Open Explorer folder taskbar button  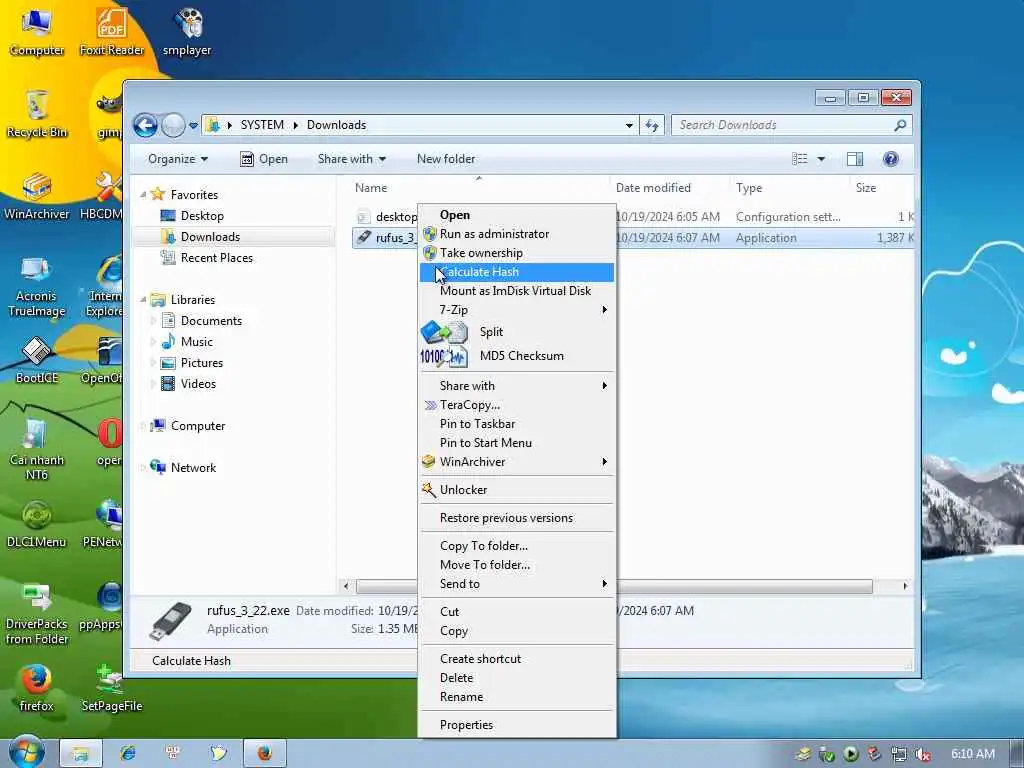pos(81,753)
